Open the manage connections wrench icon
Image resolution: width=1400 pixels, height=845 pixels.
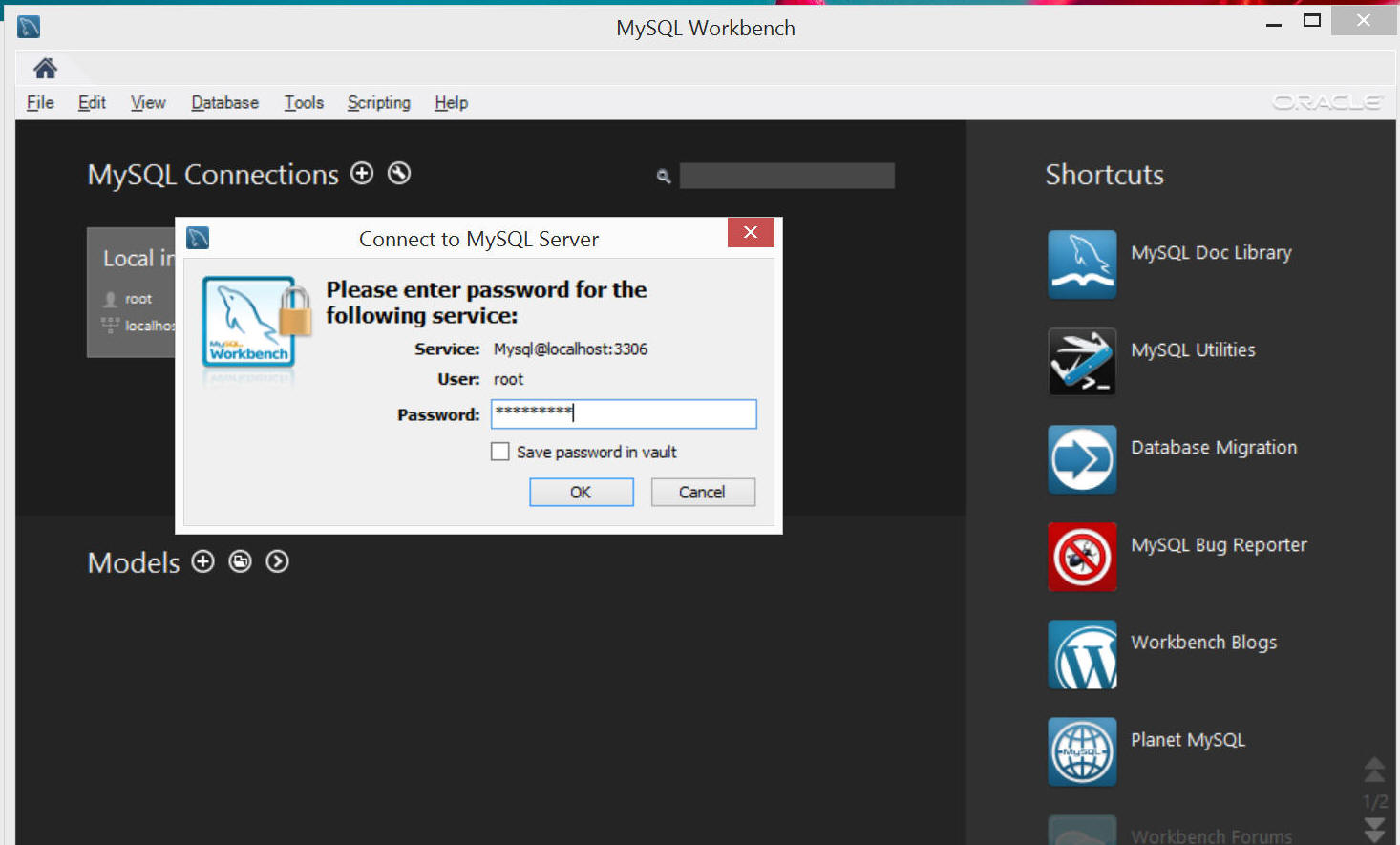coord(399,173)
